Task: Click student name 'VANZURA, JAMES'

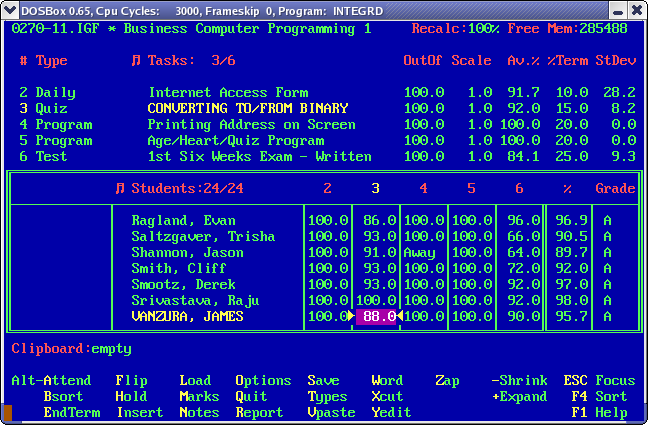Action: 187,317
